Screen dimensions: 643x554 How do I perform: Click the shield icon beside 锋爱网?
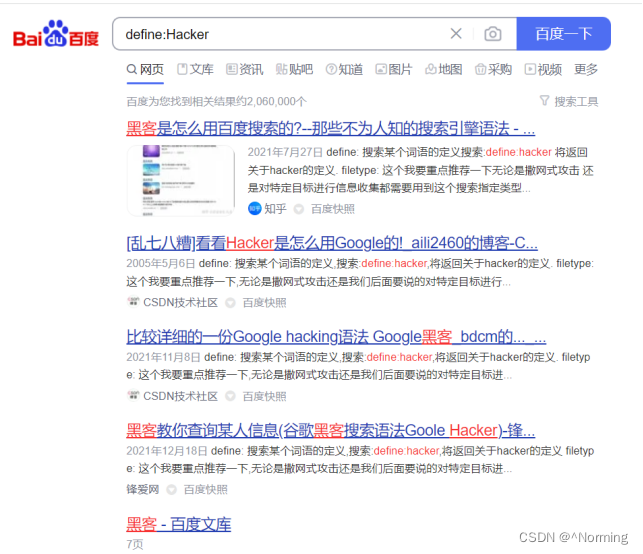tap(171, 490)
